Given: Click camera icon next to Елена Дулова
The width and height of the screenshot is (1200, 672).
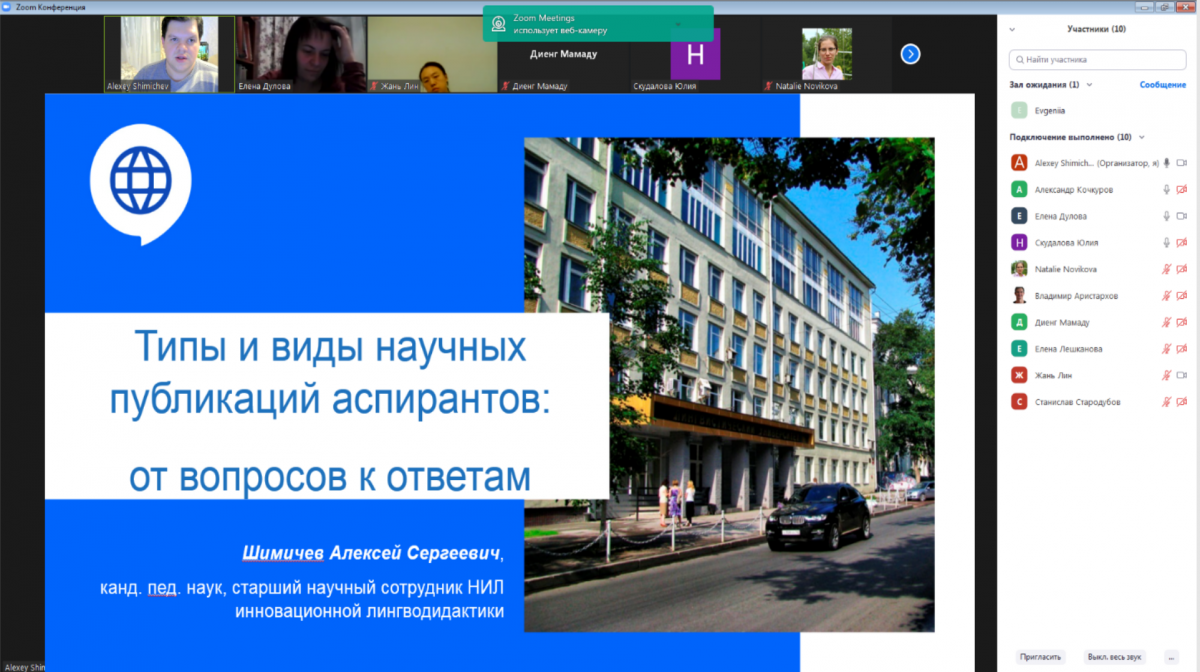Looking at the screenshot, I should pyautogui.click(x=1181, y=216).
